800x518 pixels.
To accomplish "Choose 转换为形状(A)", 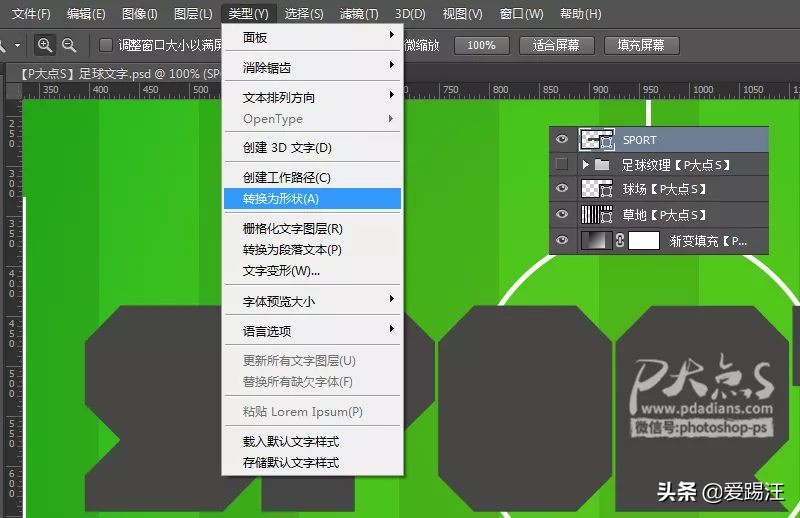I will coord(312,199).
